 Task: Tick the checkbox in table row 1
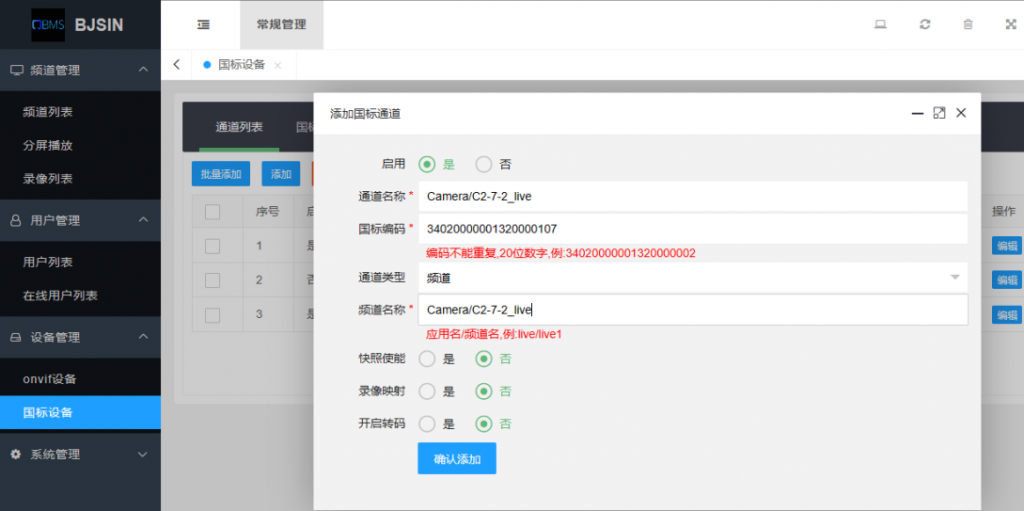213,246
